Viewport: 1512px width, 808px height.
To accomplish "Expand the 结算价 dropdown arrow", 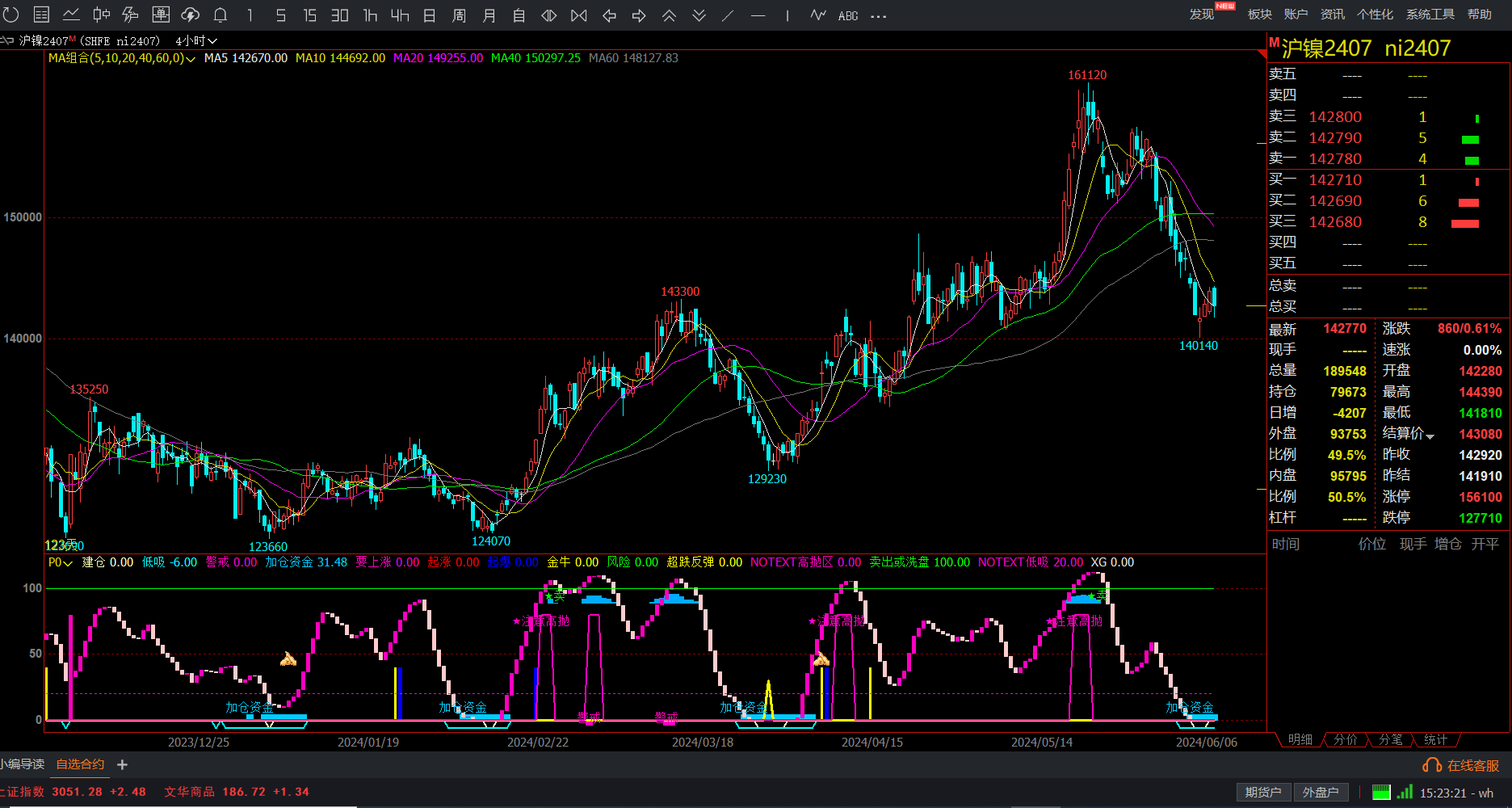I will click(1430, 436).
